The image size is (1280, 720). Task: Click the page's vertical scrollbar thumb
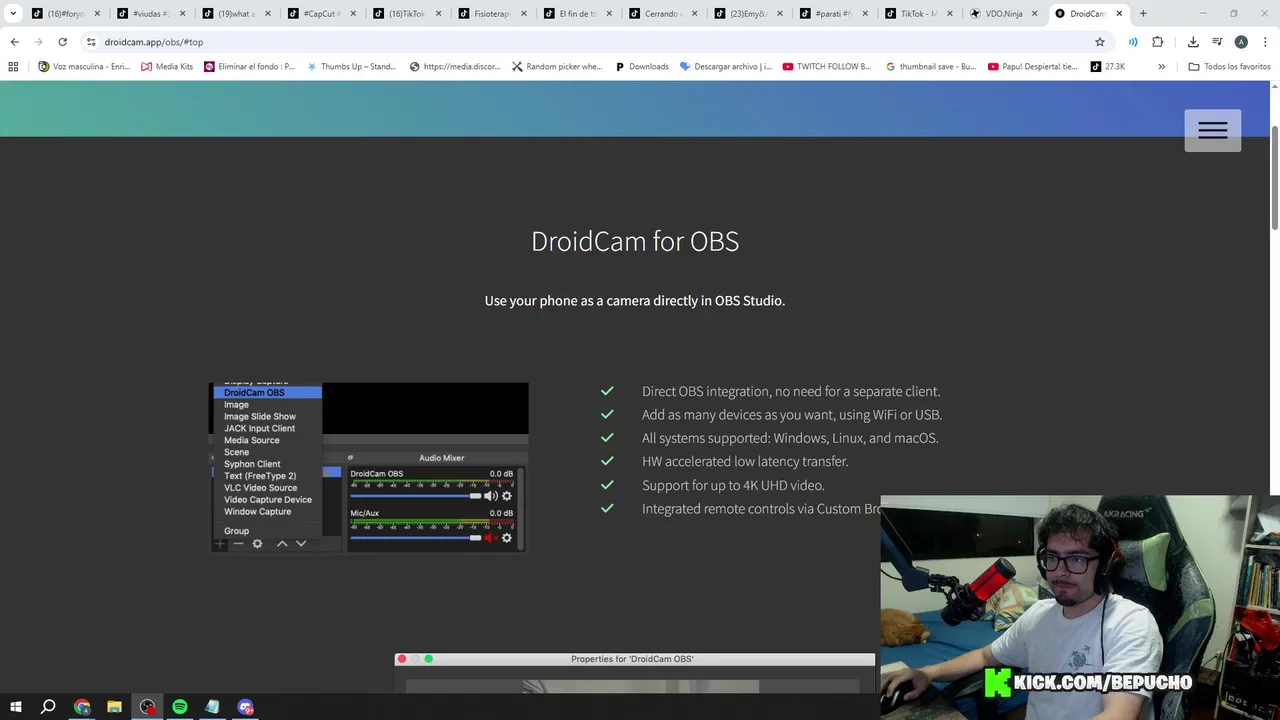pyautogui.click(x=1274, y=178)
